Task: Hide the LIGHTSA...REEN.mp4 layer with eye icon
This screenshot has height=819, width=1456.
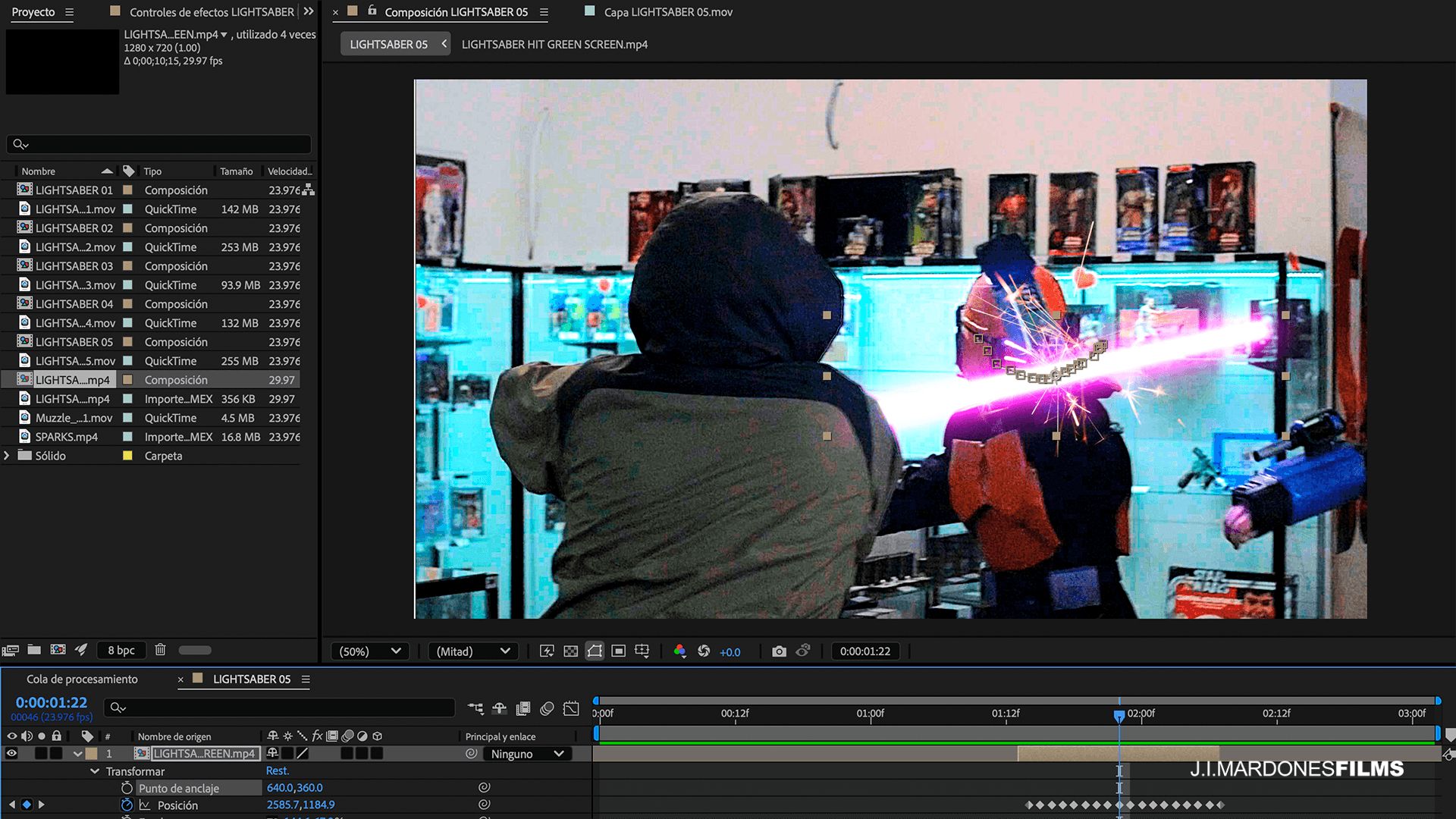Action: [11, 754]
